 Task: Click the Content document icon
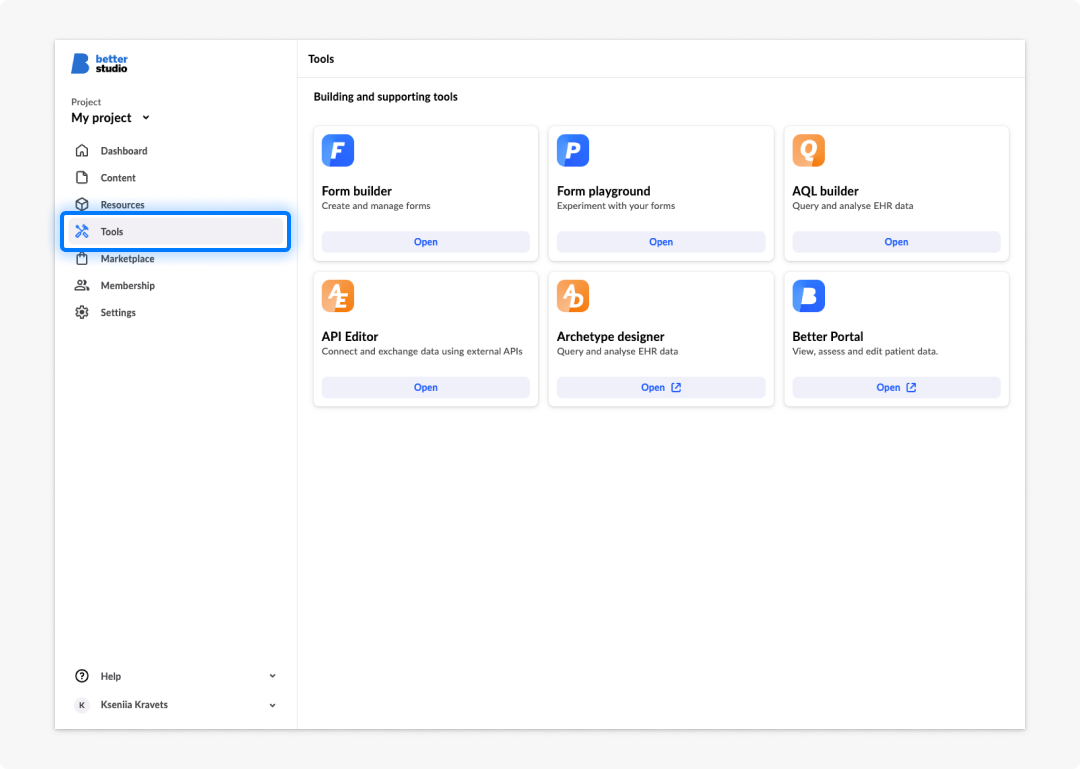82,177
